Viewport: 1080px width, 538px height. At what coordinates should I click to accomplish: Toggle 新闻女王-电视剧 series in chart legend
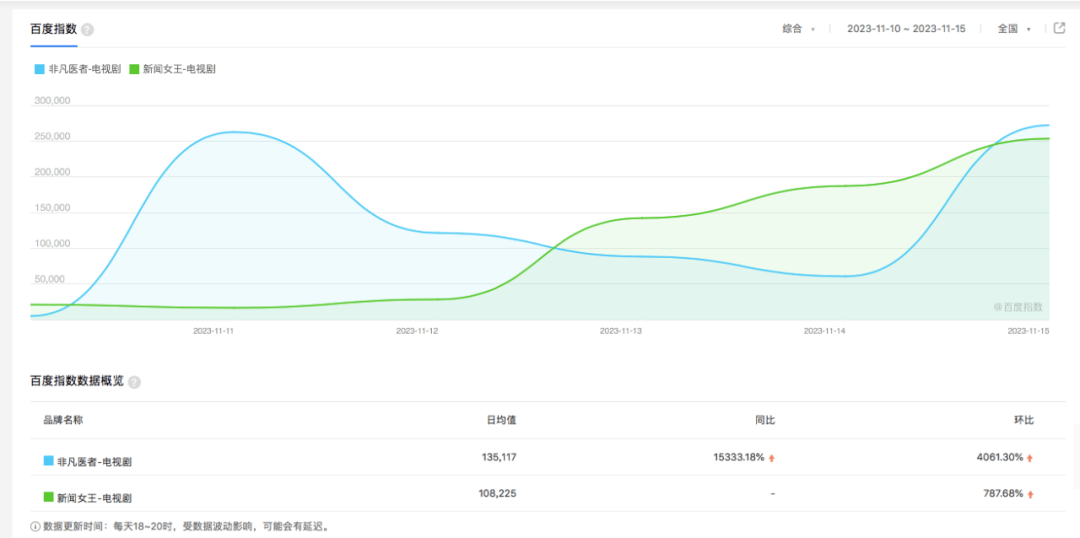pos(172,69)
